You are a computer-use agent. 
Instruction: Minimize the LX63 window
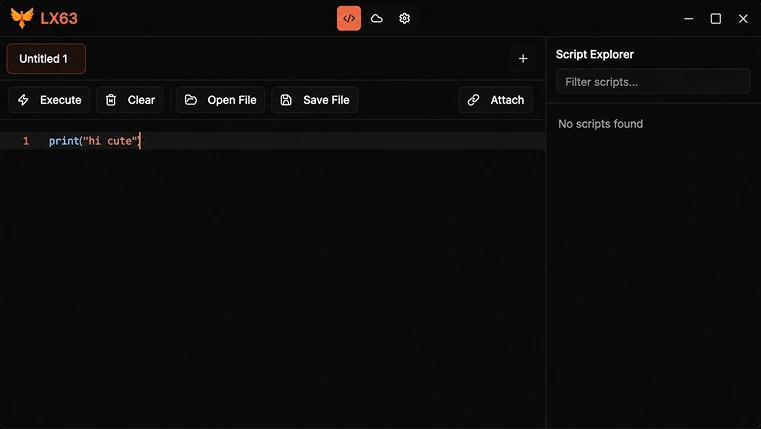coord(688,18)
